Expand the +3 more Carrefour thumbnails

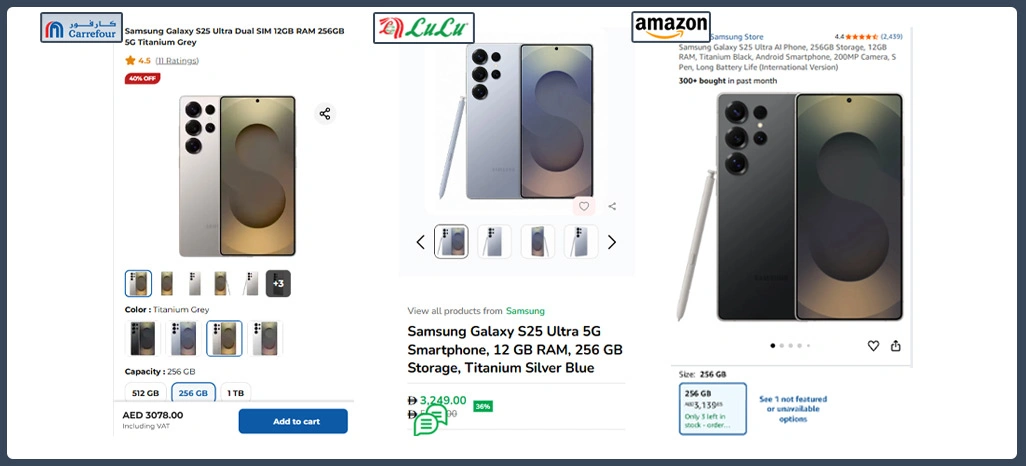point(278,283)
